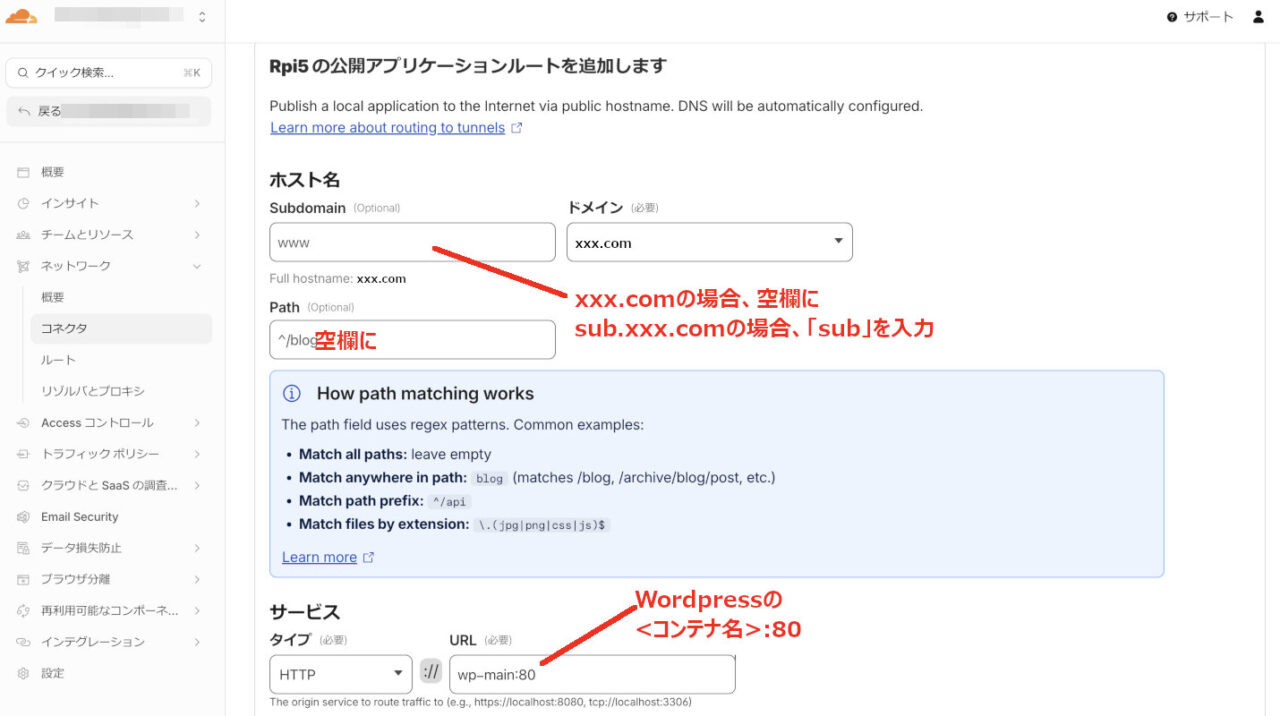Click the '^/api' code example
This screenshot has width=1280, height=716.
click(x=450, y=502)
